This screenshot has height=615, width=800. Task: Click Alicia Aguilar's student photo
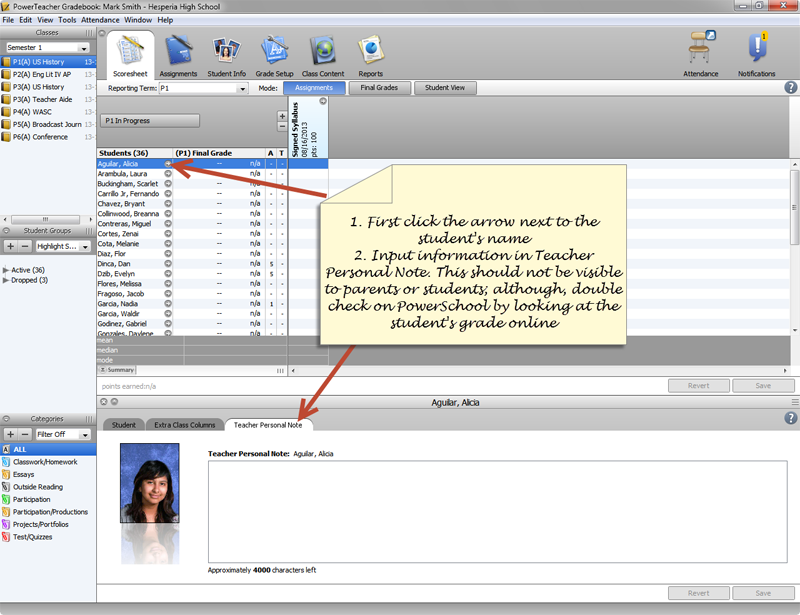pos(149,483)
